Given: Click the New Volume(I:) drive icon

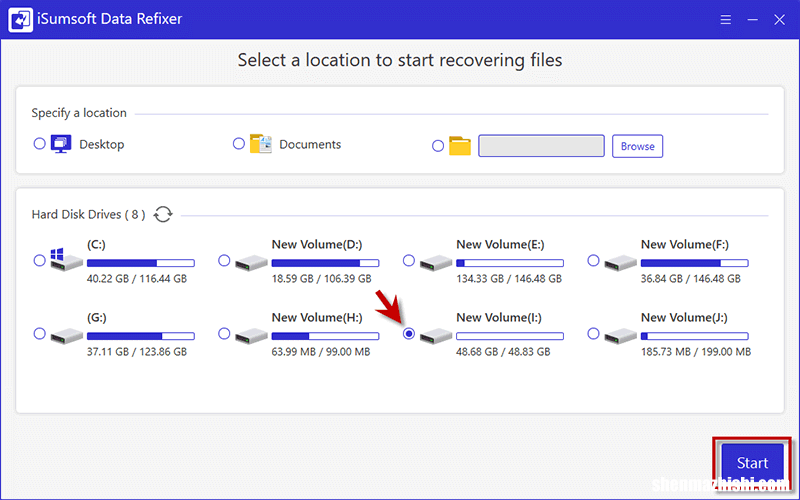Looking at the screenshot, I should (436, 336).
